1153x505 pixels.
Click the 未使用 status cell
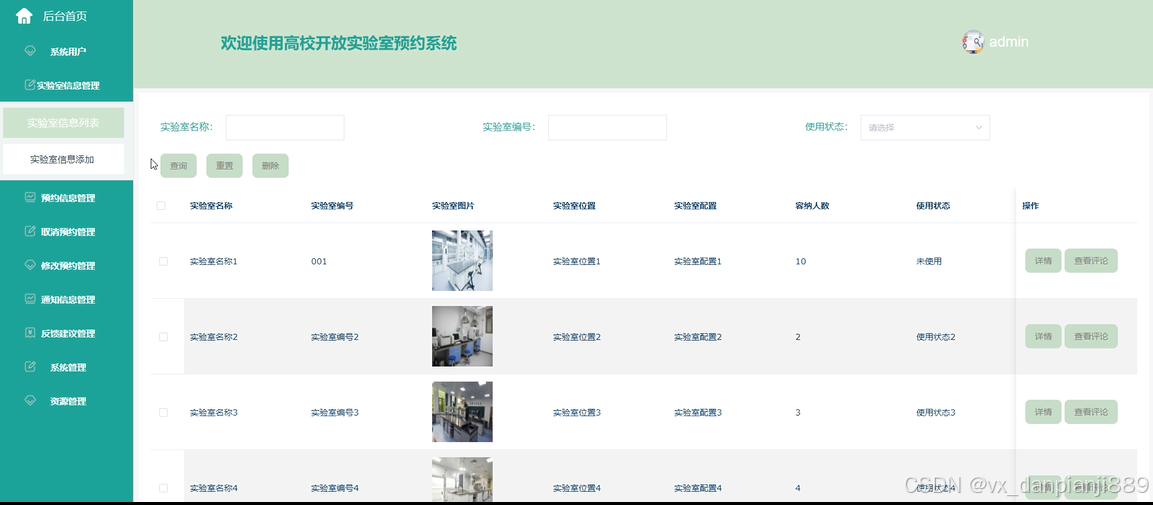tap(929, 261)
